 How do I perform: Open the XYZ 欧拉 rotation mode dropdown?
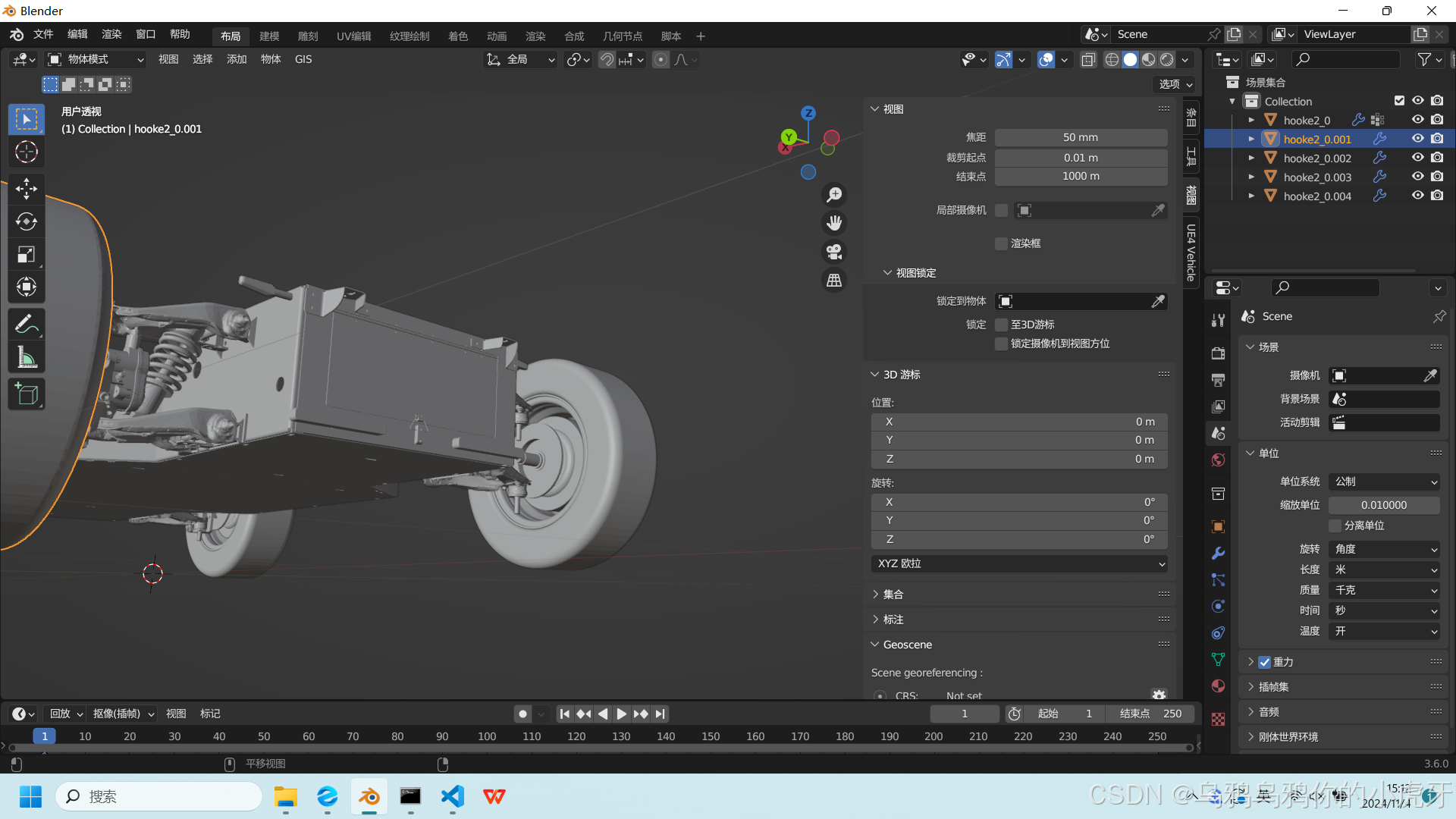click(x=1018, y=563)
